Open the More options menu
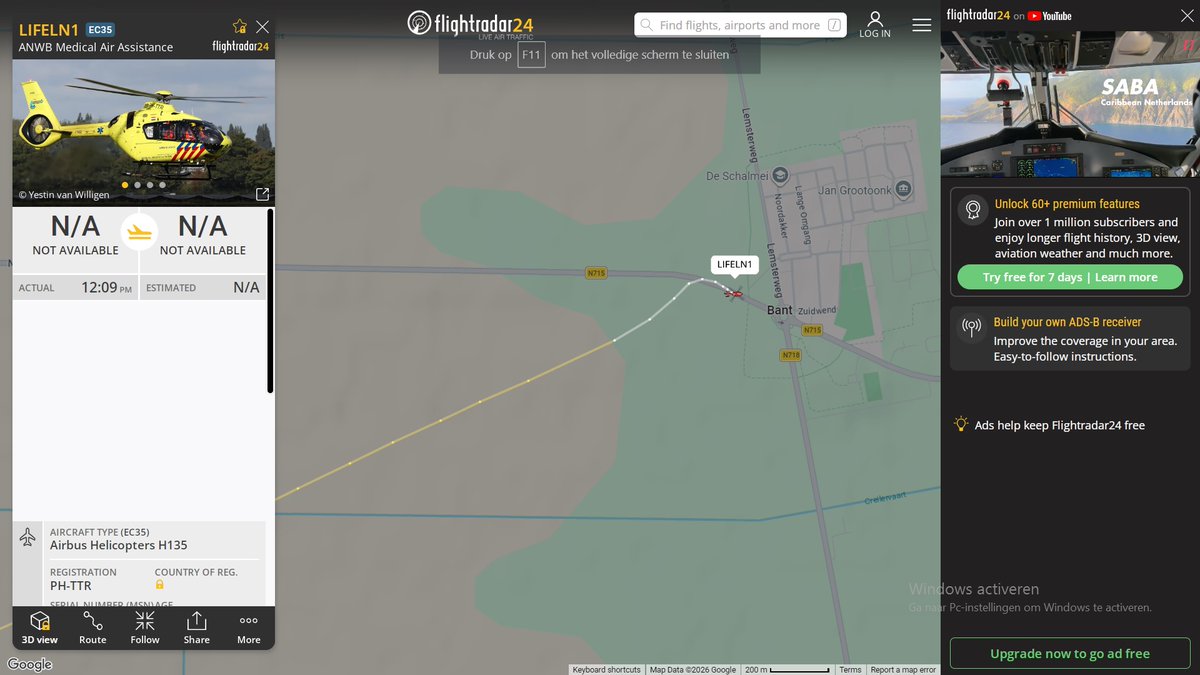The height and width of the screenshot is (675, 1200). (249, 628)
